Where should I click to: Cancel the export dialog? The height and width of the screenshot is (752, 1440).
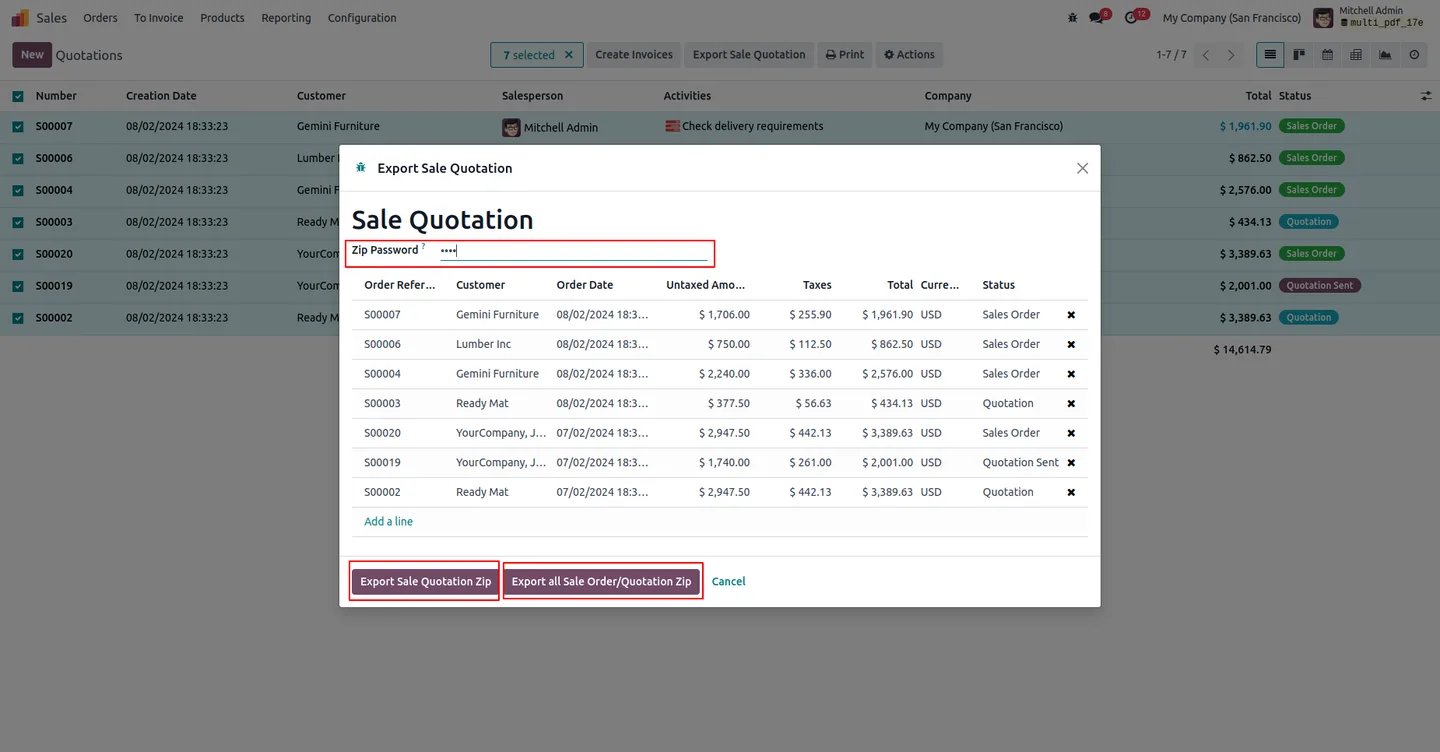coord(728,581)
